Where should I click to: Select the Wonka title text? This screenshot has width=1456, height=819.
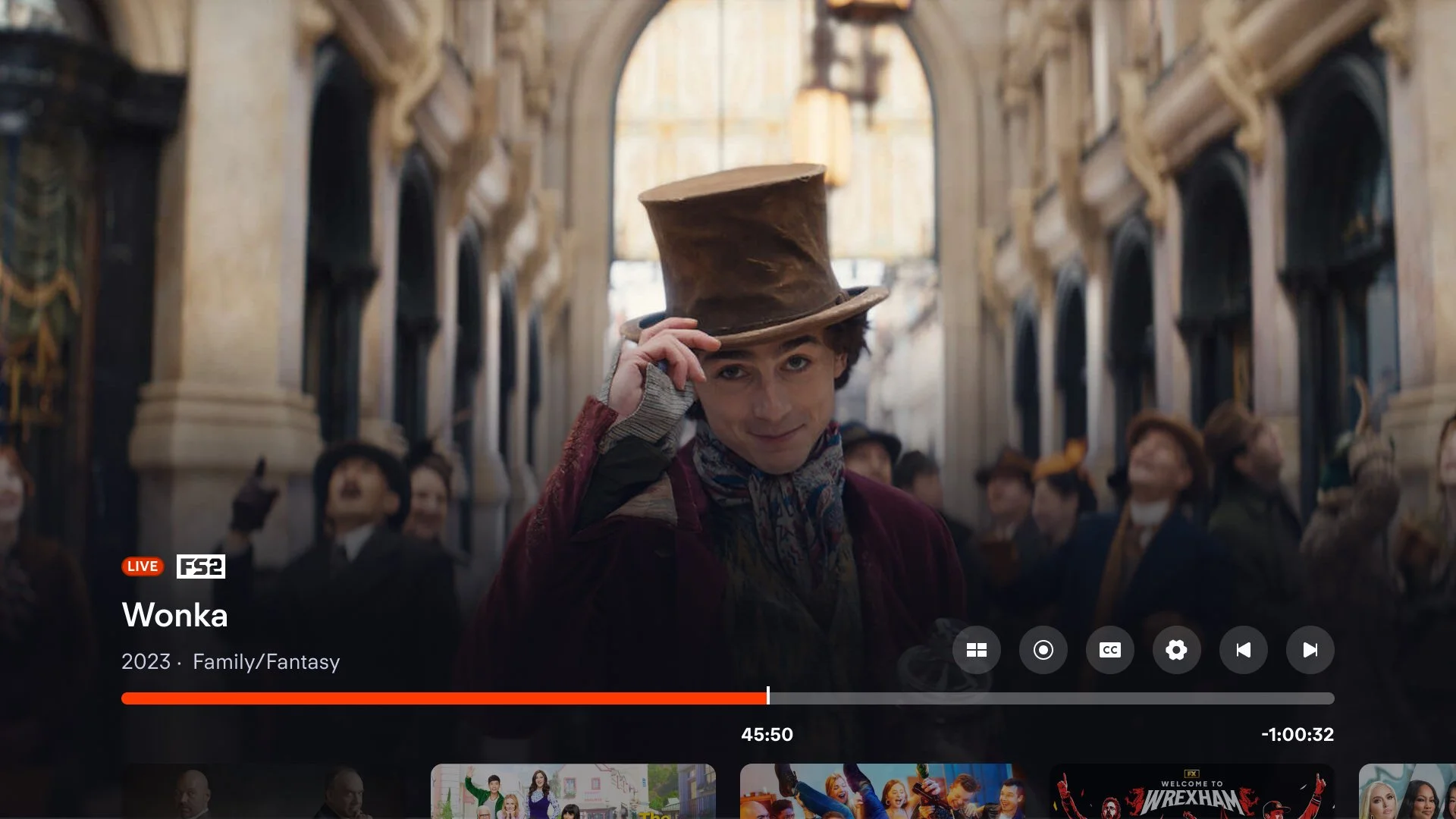point(174,615)
